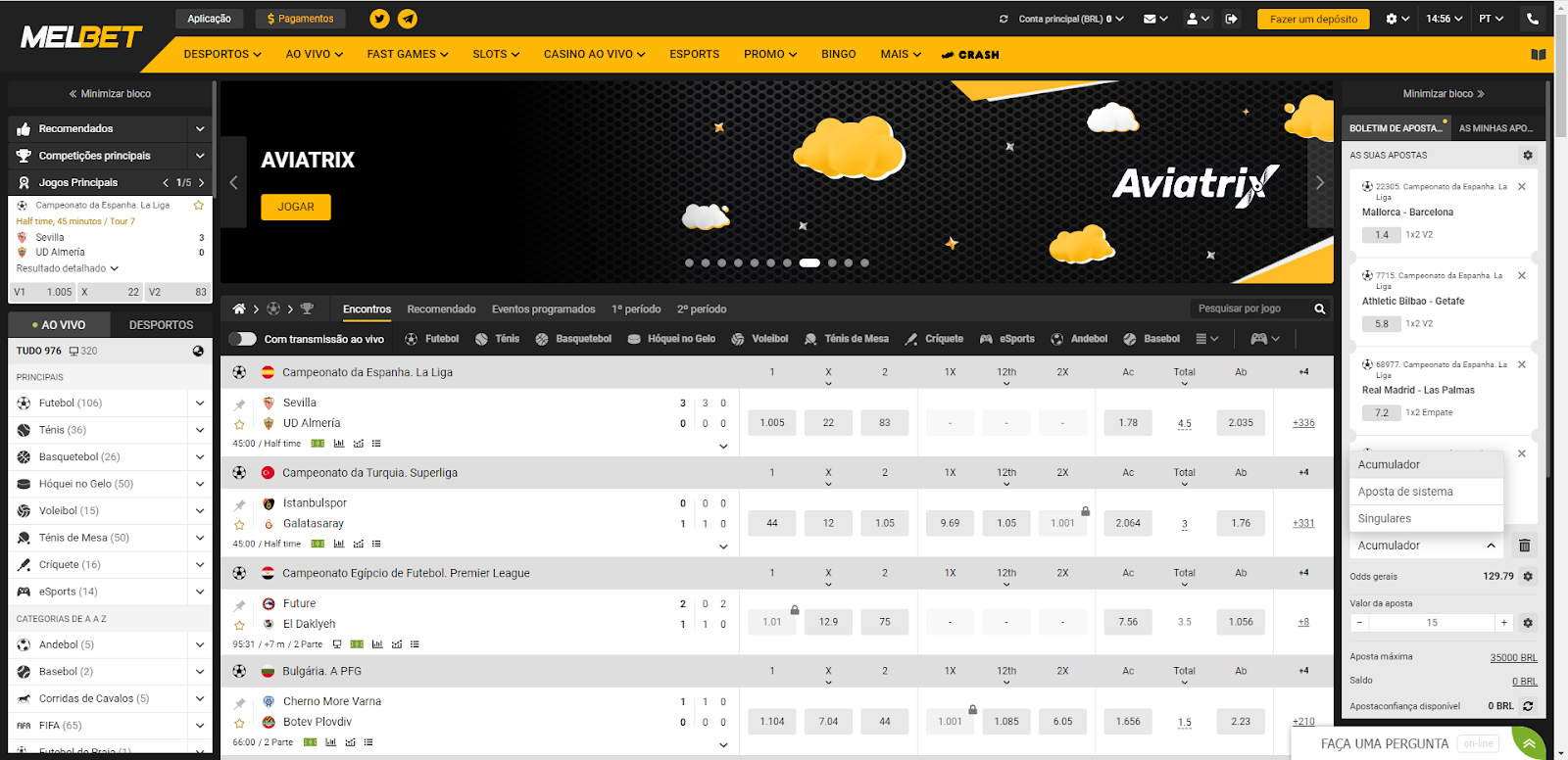Favorite the Cherno More Varna match

(x=239, y=723)
